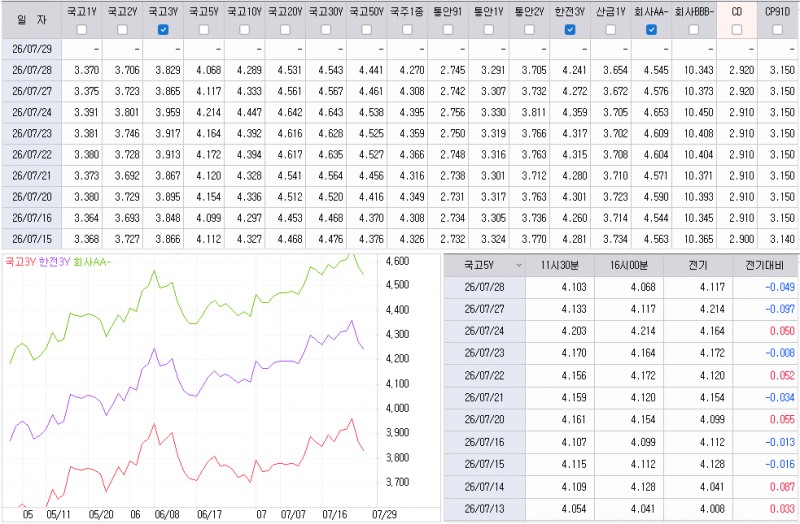This screenshot has width=800, height=524.
Task: Click the 회사AA- chart legend label
Action: pos(92,262)
